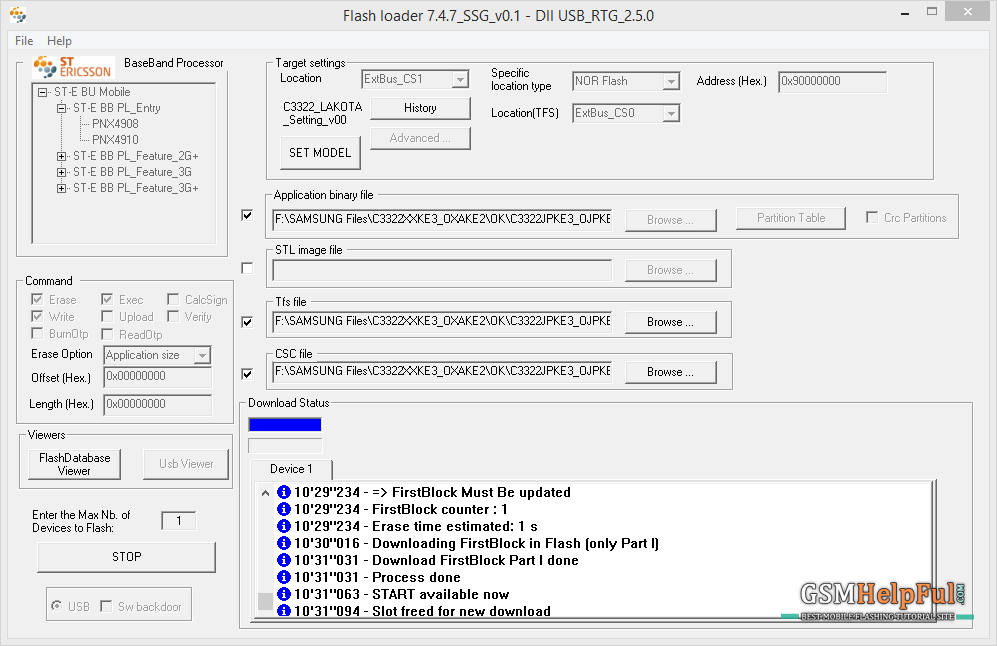Click the Tfs file path field
Screen dimensions: 997x646
coord(442,321)
